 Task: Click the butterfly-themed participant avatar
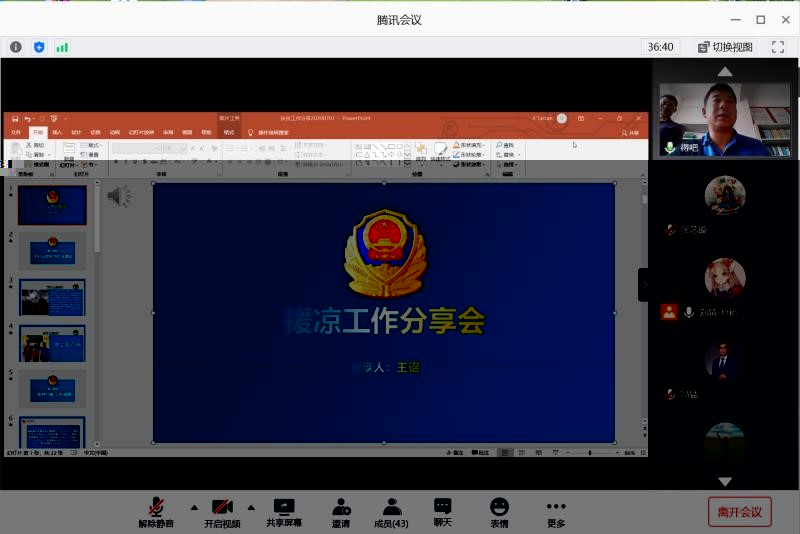click(x=725, y=195)
